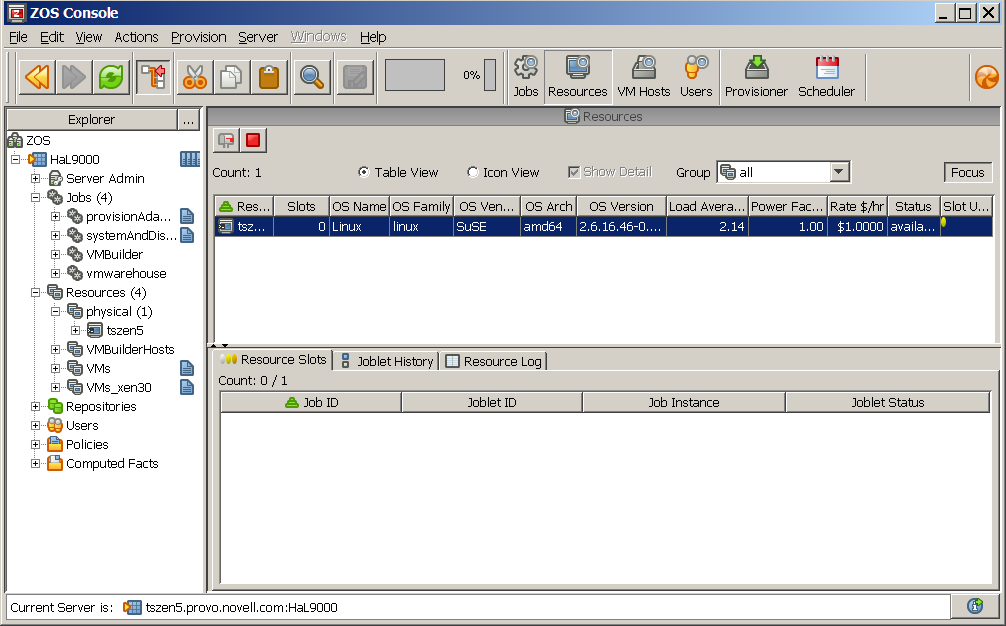Toggle the Show Detail checkbox
The height and width of the screenshot is (626, 1006).
(x=574, y=172)
